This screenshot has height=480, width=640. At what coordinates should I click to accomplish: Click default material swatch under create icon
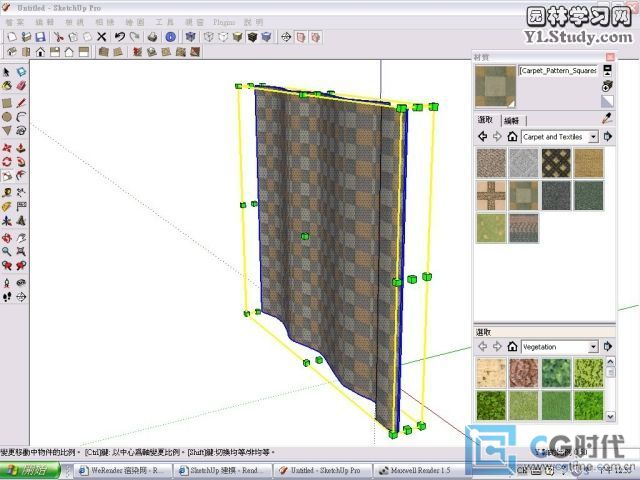point(607,102)
